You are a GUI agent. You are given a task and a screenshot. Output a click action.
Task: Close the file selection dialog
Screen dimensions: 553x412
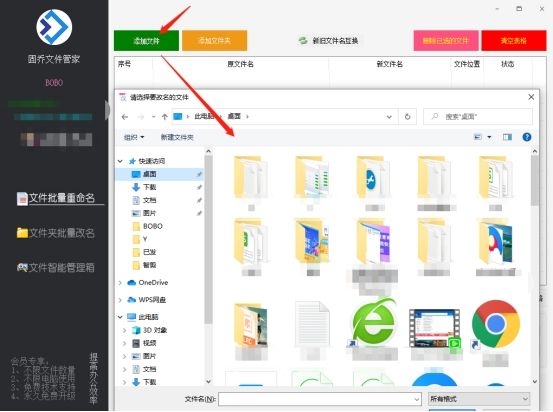531,97
